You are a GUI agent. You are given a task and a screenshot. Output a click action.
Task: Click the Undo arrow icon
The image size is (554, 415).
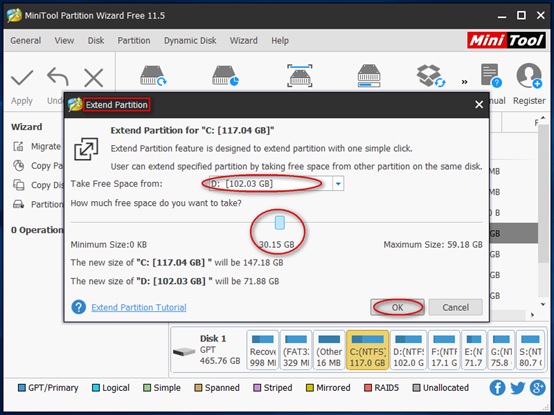(x=58, y=77)
